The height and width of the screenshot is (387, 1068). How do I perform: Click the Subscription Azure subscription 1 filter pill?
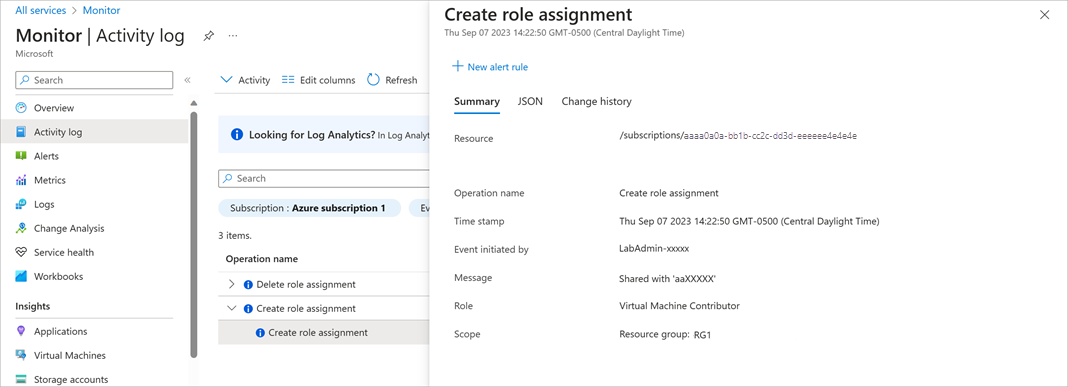[309, 208]
